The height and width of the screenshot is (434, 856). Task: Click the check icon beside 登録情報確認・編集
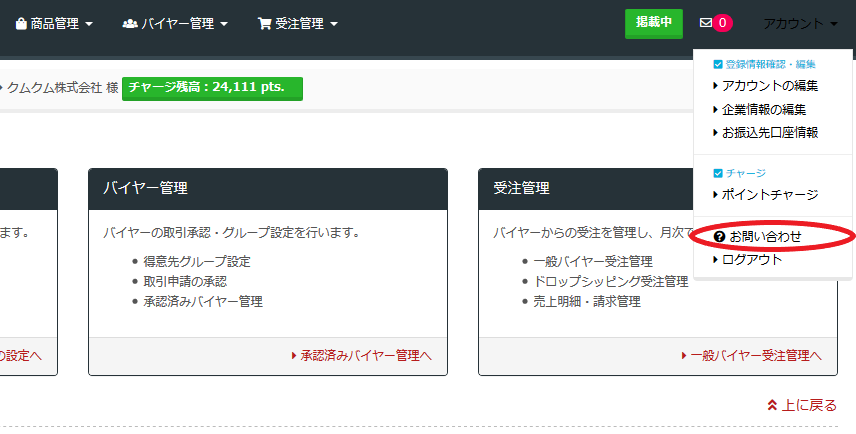(x=718, y=65)
